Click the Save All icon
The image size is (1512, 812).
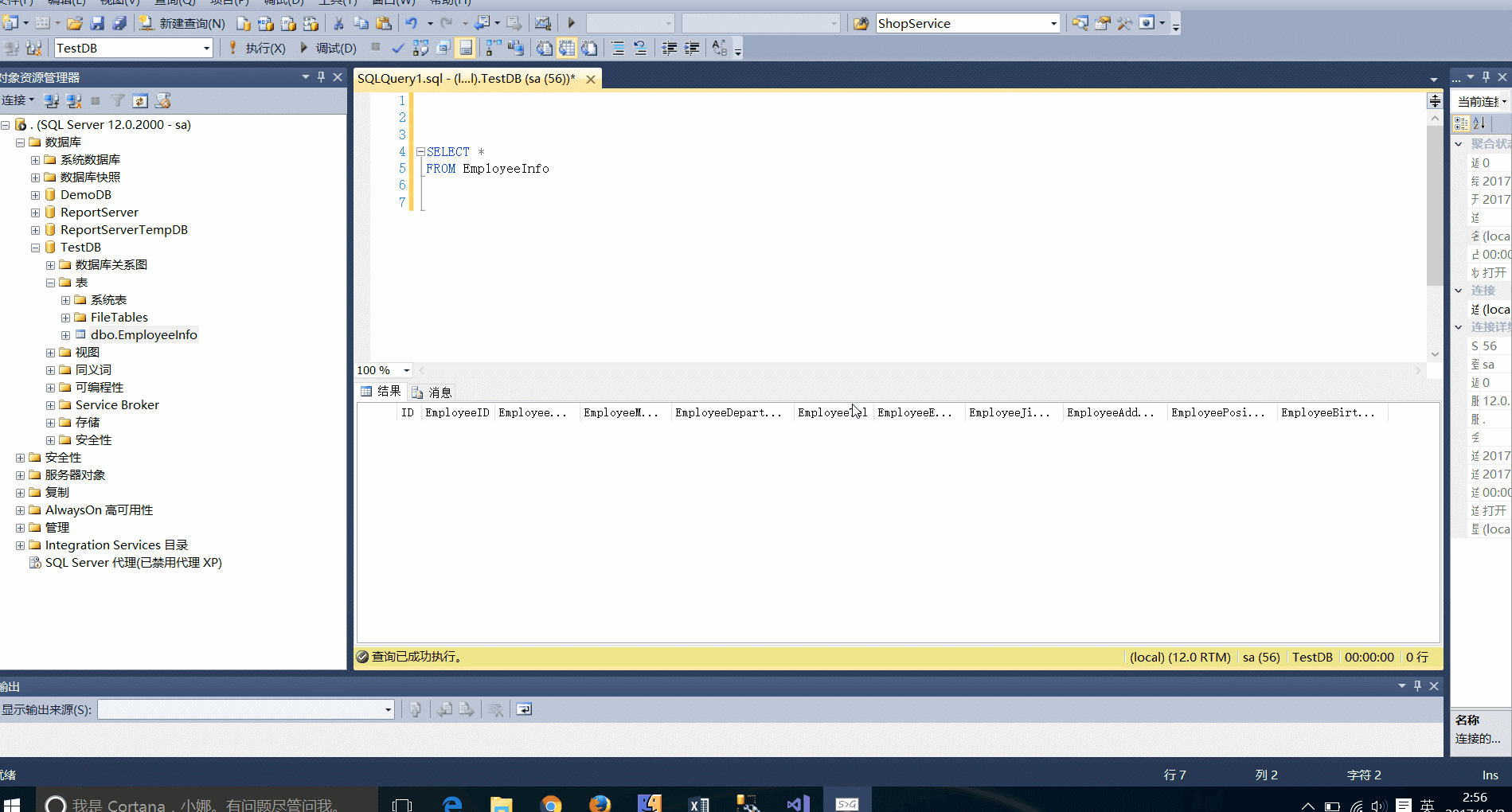[x=119, y=23]
